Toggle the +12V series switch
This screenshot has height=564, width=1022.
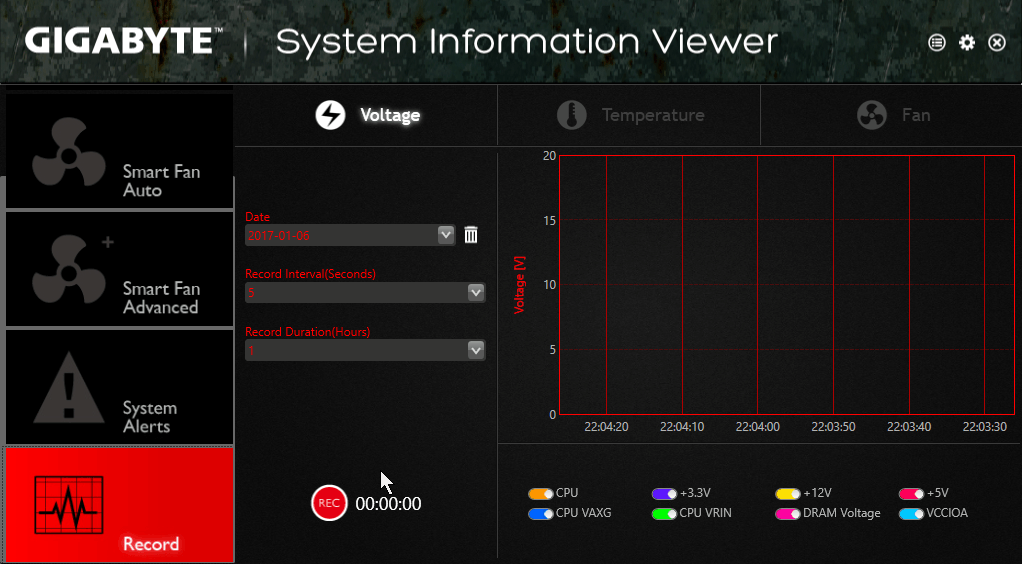[788, 494]
